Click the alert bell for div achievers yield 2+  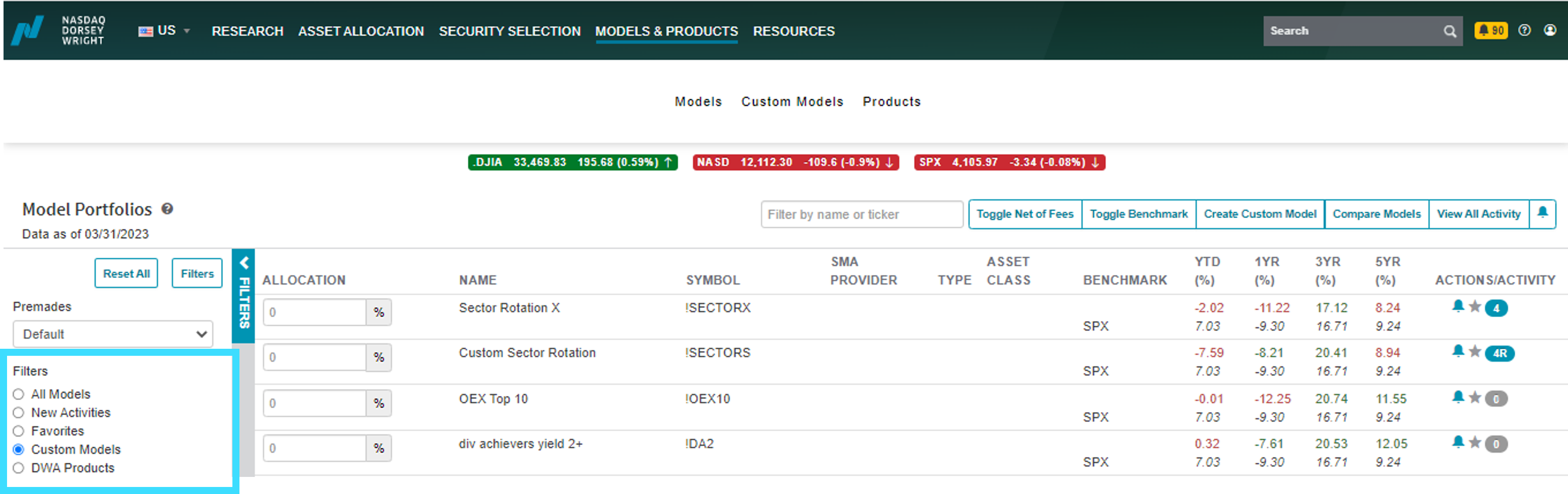pyautogui.click(x=1458, y=442)
